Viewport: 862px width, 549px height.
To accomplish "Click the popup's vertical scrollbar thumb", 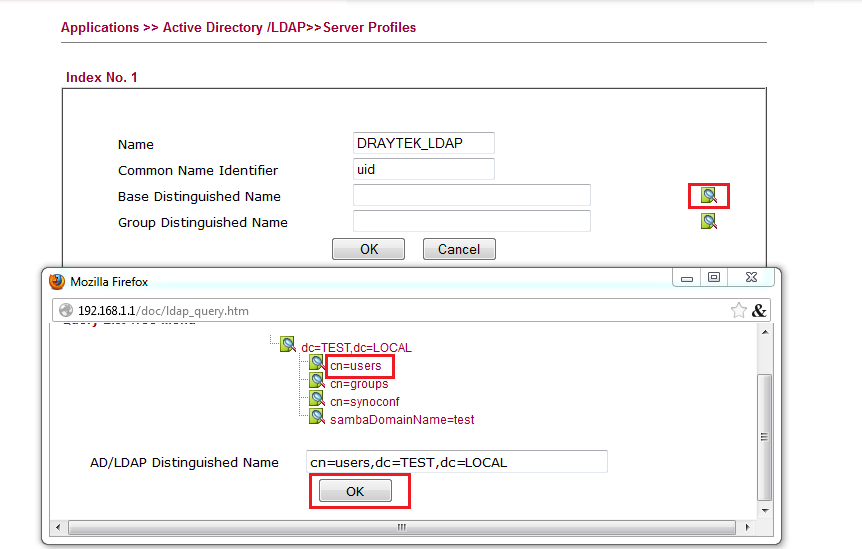I will 765,436.
